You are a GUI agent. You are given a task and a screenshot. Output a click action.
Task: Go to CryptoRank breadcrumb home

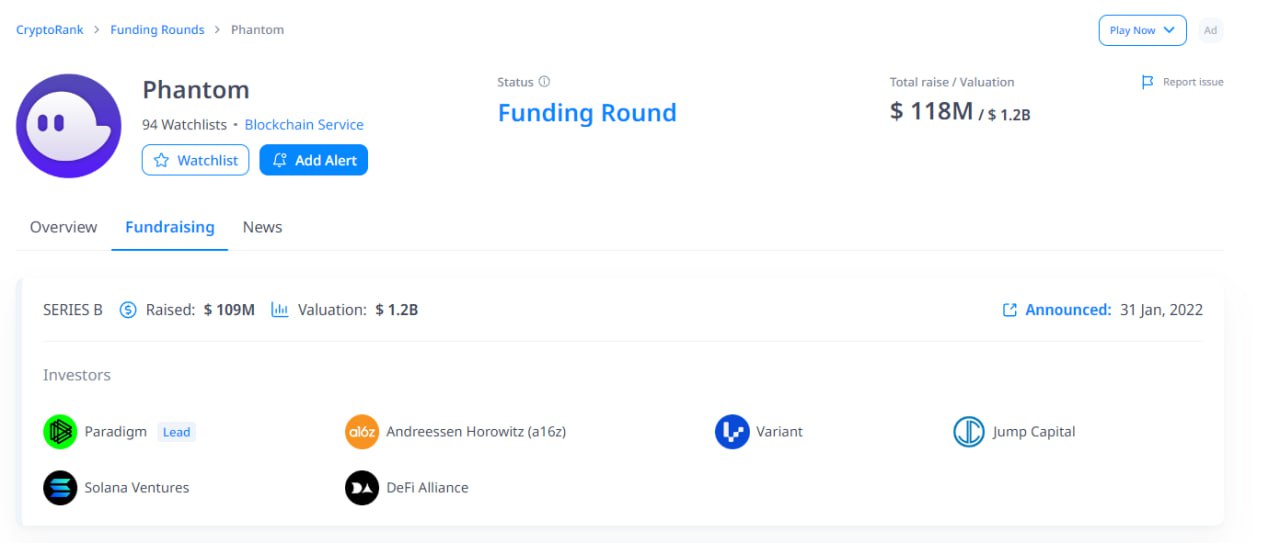(x=49, y=30)
